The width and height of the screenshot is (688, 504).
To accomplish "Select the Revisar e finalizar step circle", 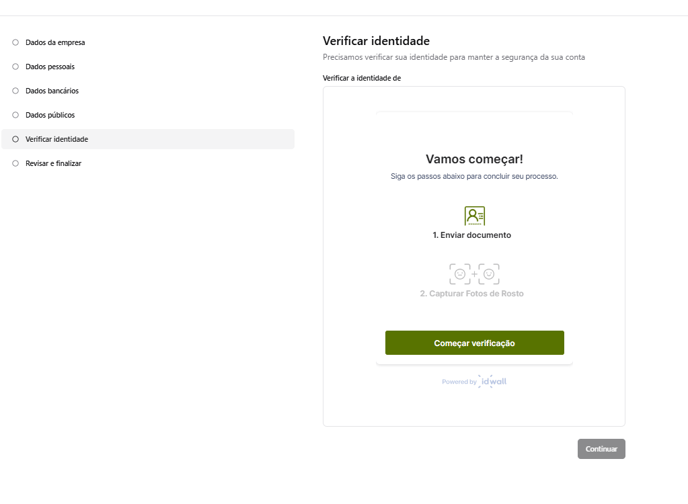I will tap(15, 163).
